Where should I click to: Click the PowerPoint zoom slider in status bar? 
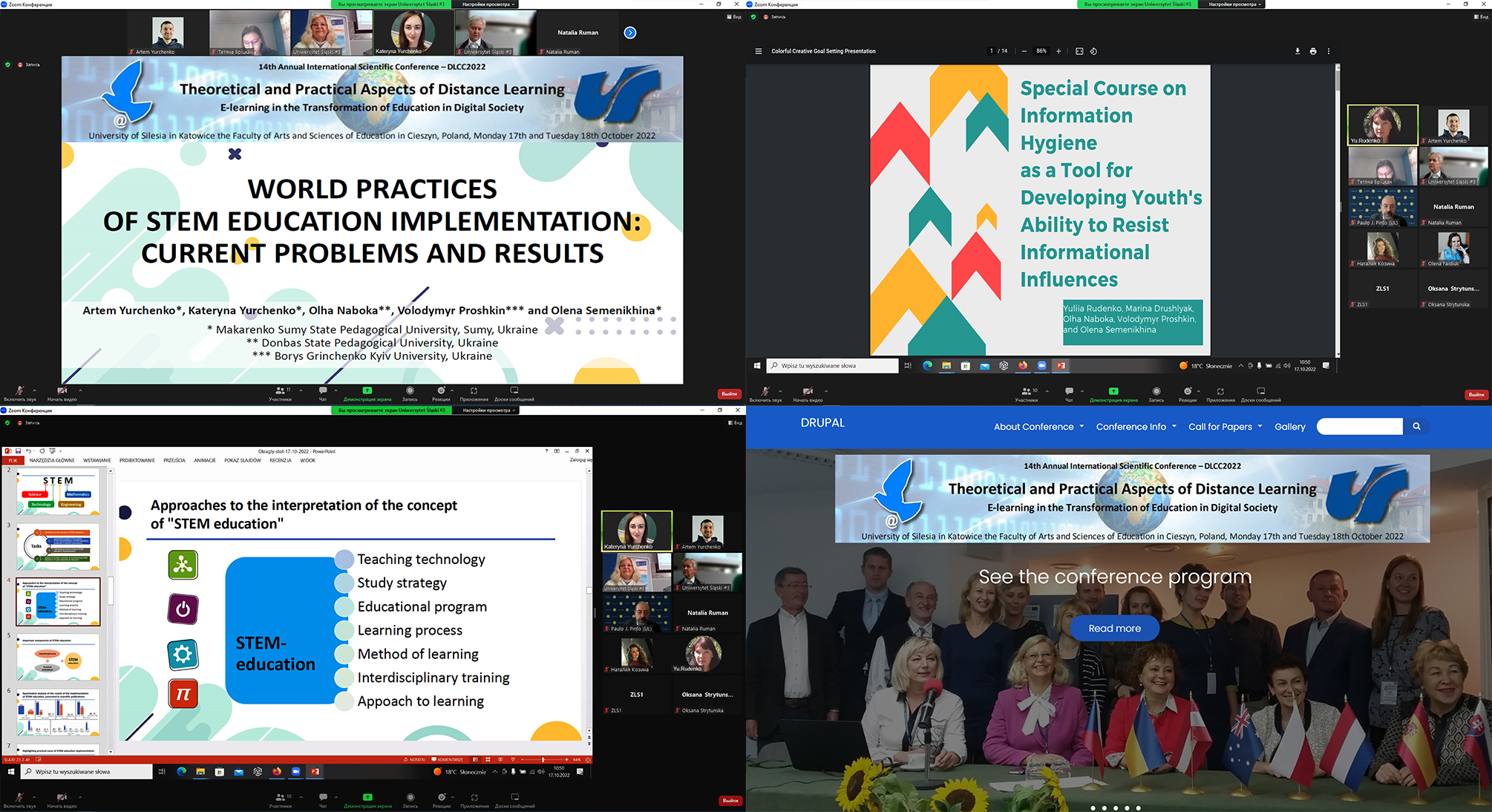543,759
